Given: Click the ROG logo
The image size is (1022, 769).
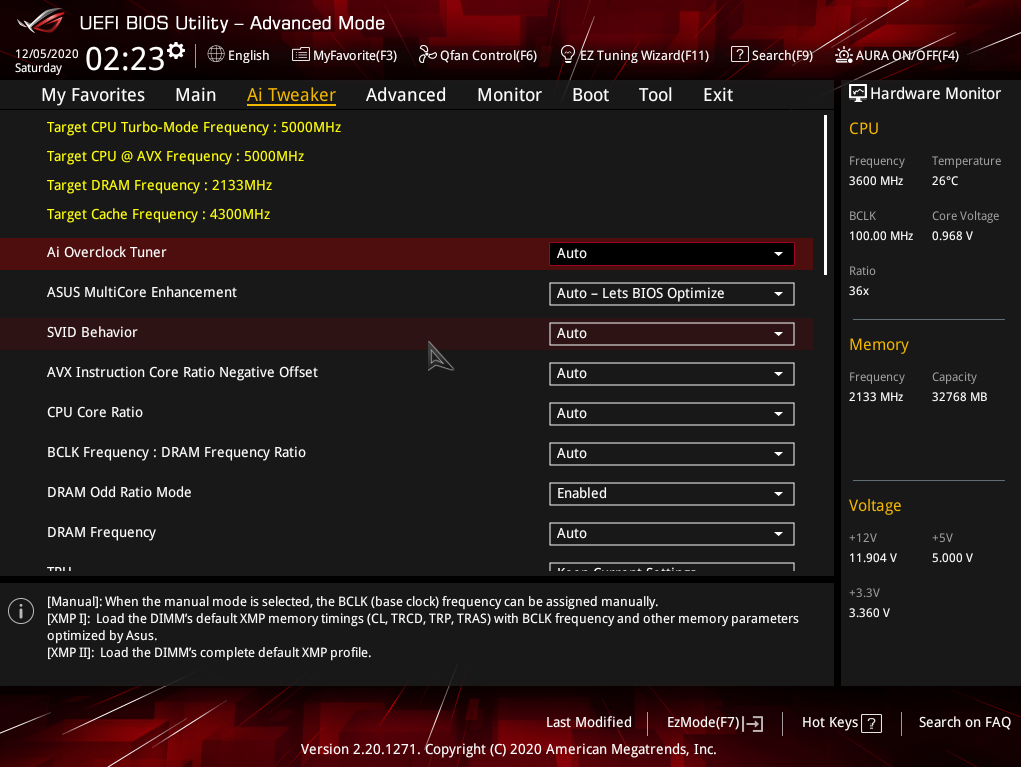Looking at the screenshot, I should [40, 21].
